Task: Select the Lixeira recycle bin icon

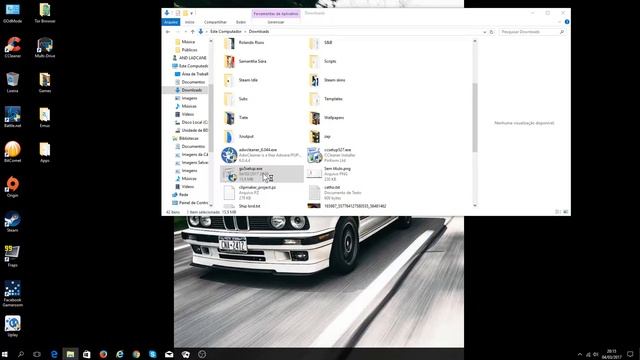Action: (x=12, y=82)
